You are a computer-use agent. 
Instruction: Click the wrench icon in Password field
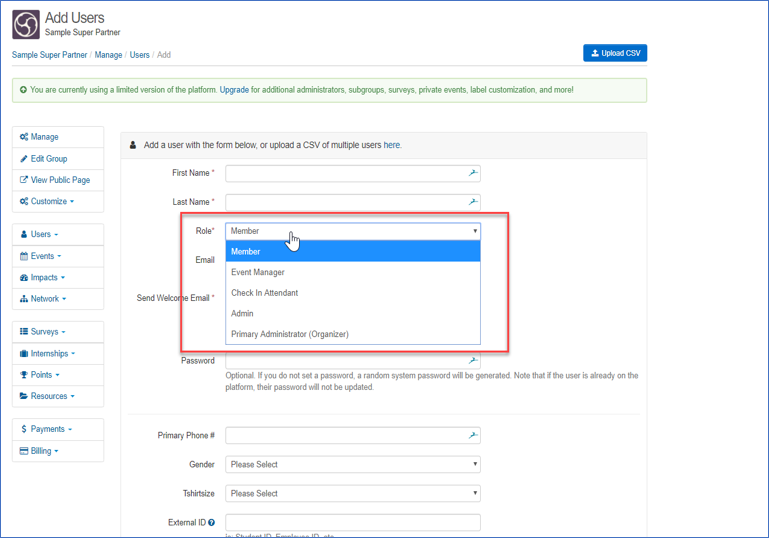473,360
